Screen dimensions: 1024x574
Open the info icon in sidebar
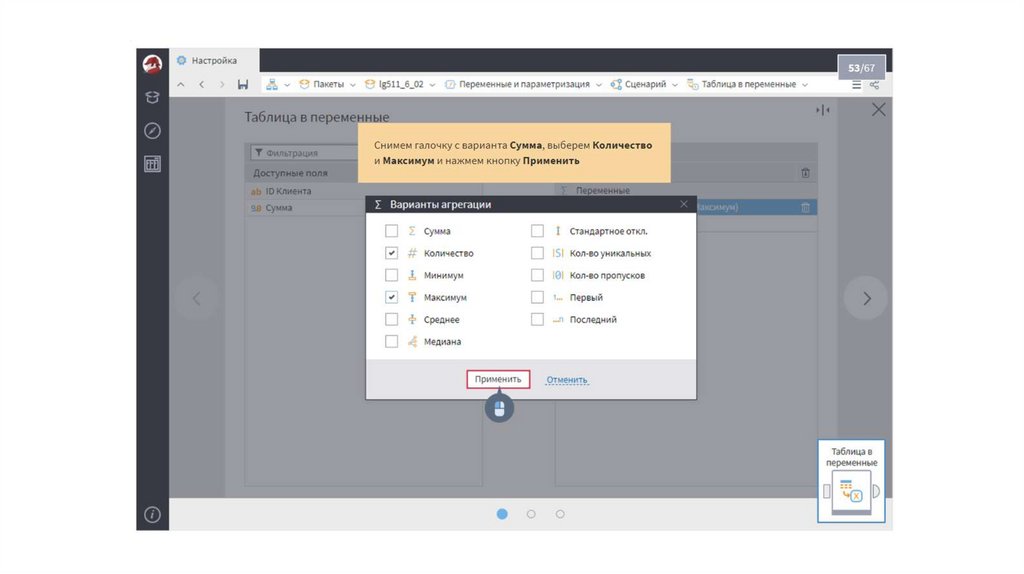pyautogui.click(x=152, y=515)
